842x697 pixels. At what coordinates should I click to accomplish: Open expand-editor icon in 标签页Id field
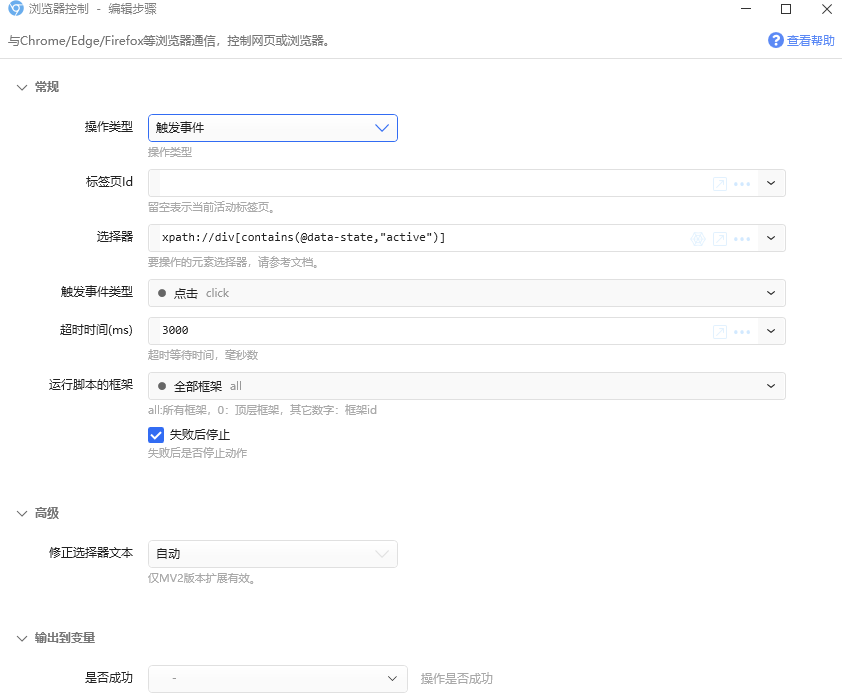click(719, 184)
